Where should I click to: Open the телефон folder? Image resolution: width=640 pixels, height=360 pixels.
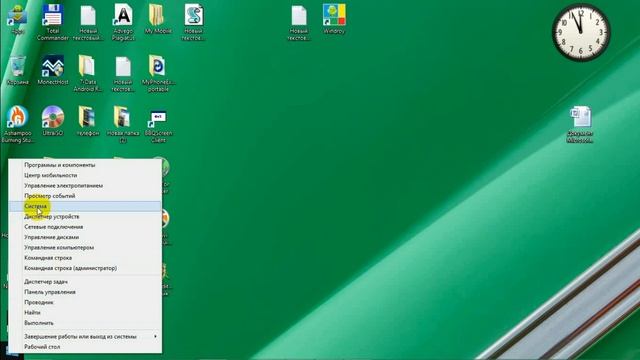(x=87, y=121)
